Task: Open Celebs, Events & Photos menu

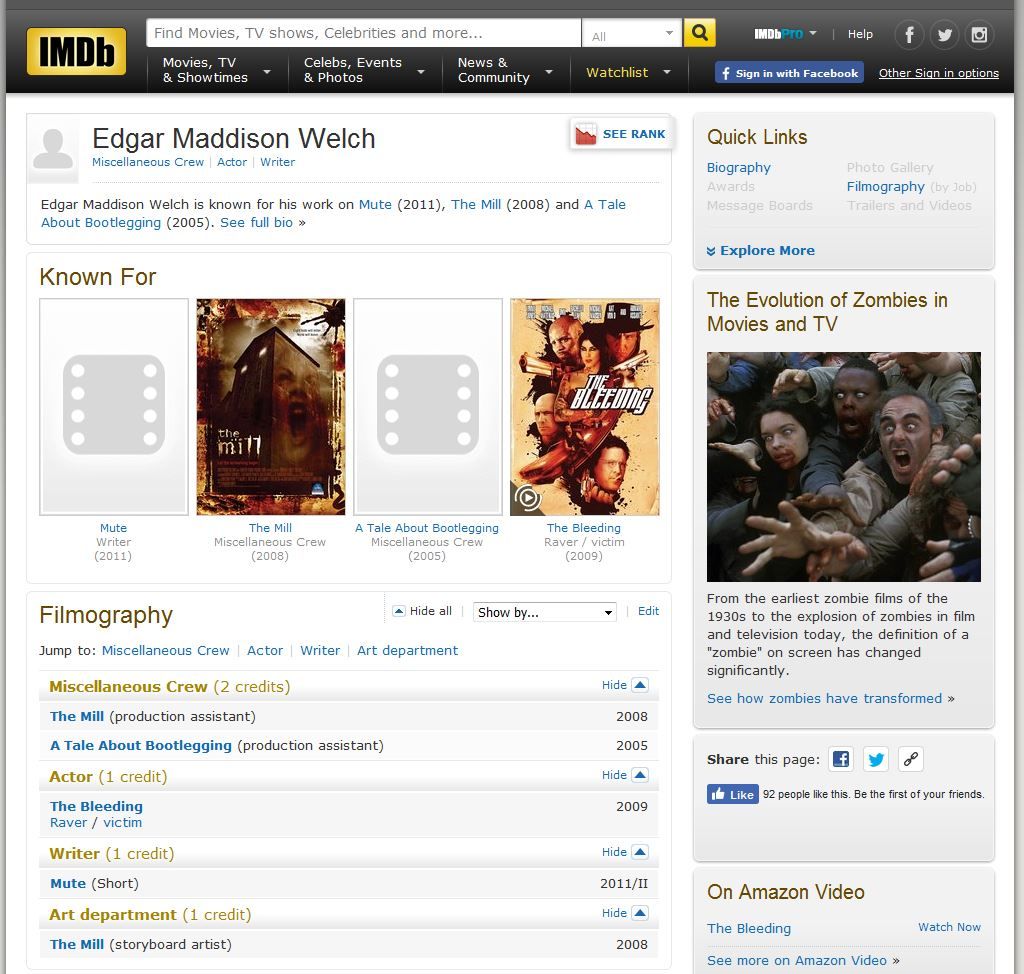Action: [x=364, y=70]
